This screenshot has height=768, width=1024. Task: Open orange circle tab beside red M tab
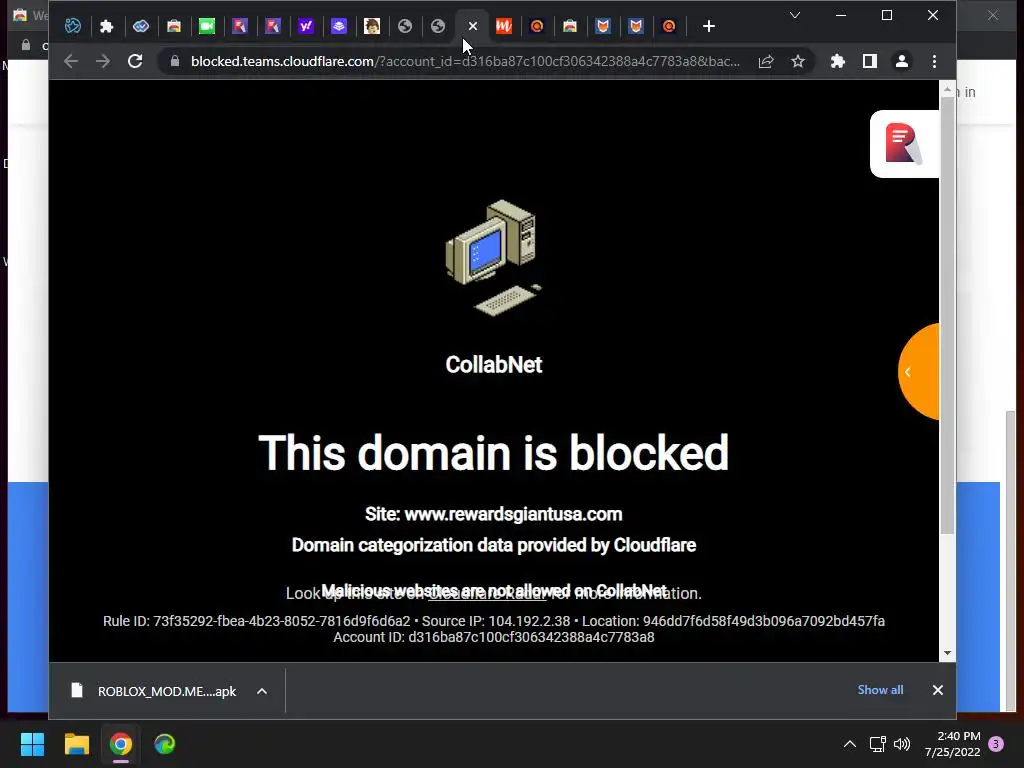pyautogui.click(x=537, y=26)
